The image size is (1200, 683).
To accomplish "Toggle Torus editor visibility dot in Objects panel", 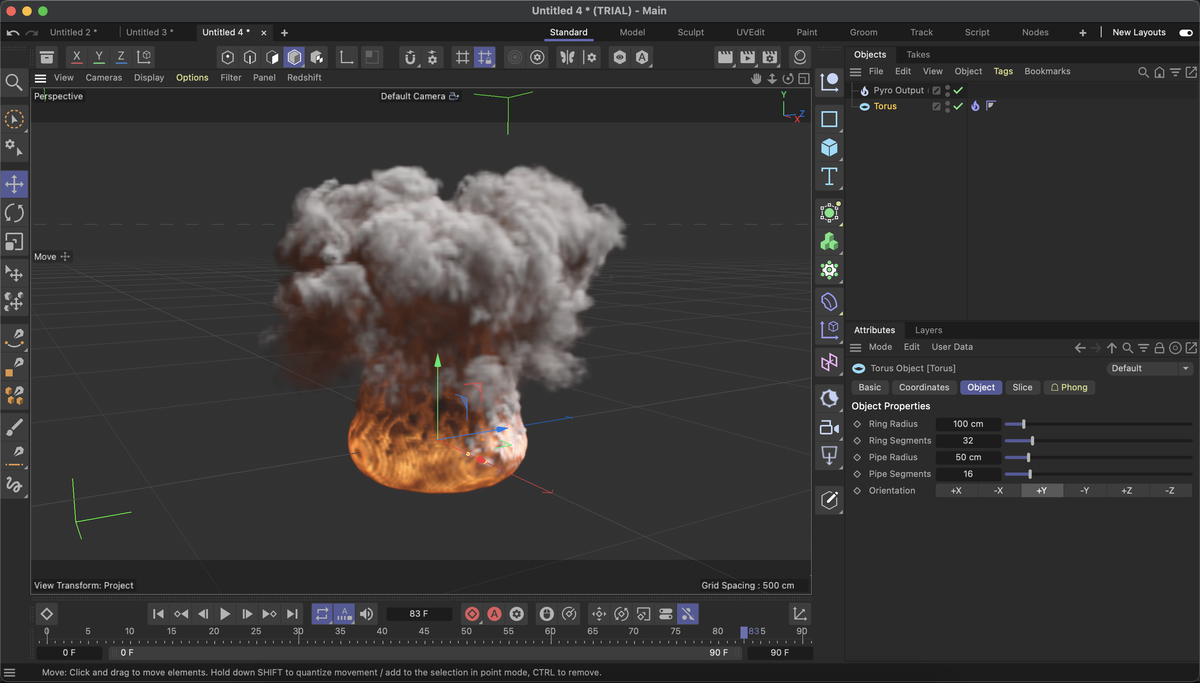I will click(x=947, y=102).
